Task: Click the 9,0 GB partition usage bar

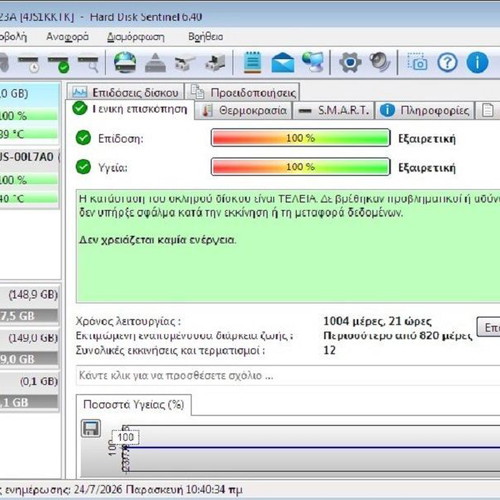Action: pyautogui.click(x=29, y=359)
